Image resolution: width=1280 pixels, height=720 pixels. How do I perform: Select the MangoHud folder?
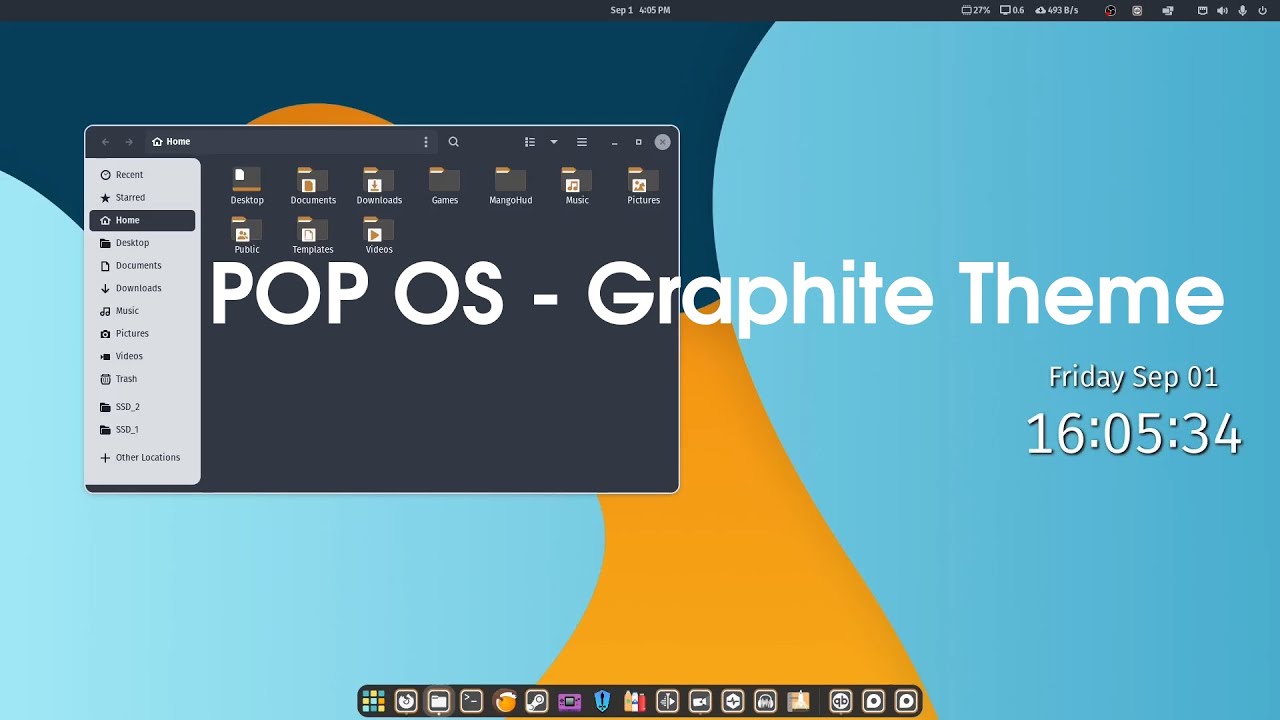tap(511, 186)
